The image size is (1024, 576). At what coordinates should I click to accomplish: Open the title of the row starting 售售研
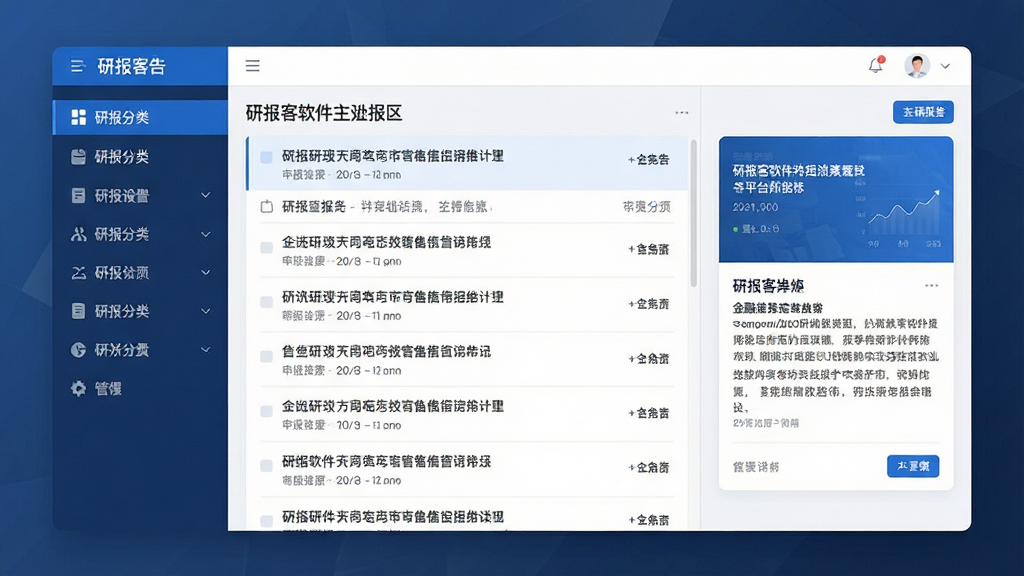[386, 351]
